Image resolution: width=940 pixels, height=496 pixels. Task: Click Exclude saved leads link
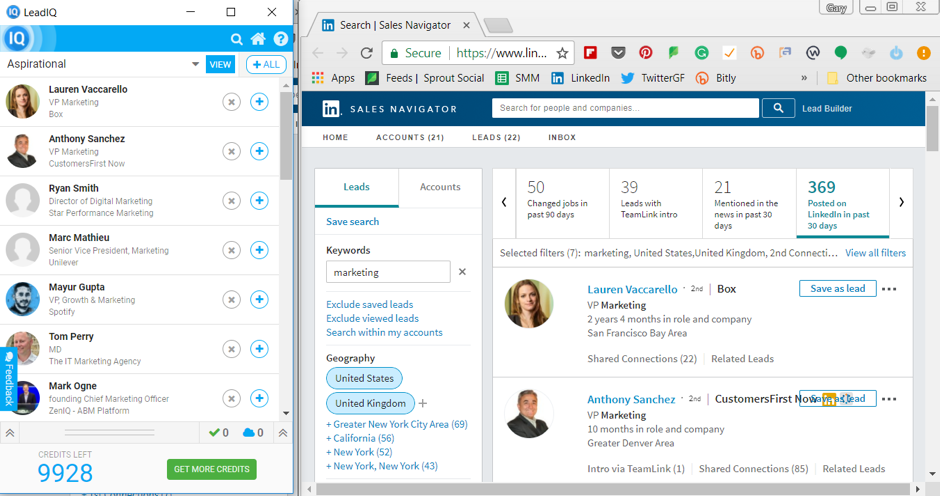coord(369,305)
